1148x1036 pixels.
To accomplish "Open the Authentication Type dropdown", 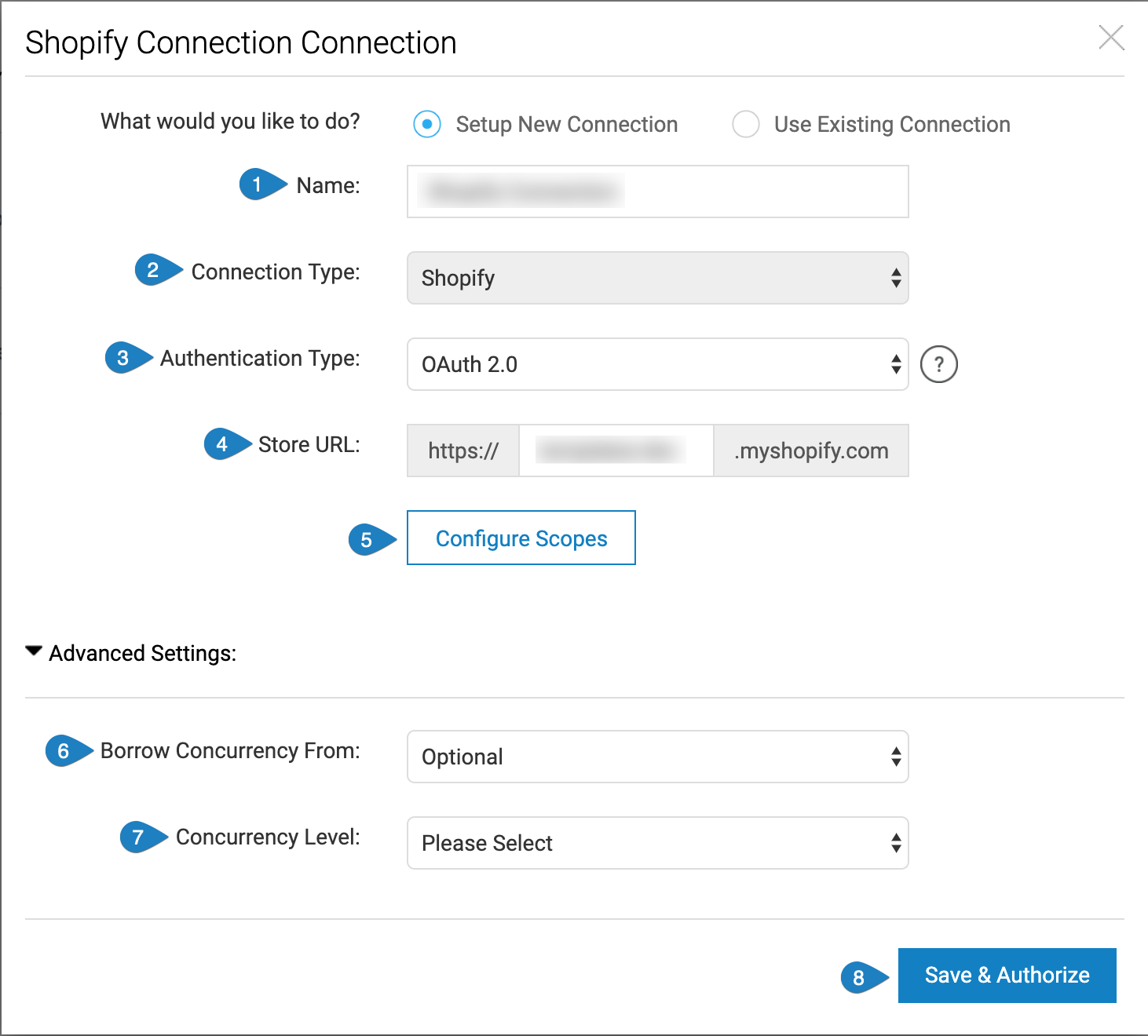I will click(x=657, y=364).
